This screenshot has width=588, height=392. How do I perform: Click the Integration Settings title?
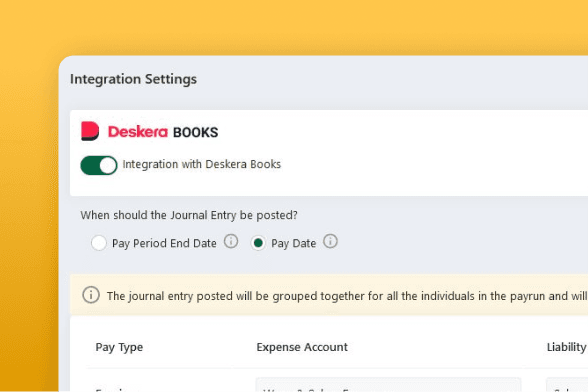tap(134, 80)
